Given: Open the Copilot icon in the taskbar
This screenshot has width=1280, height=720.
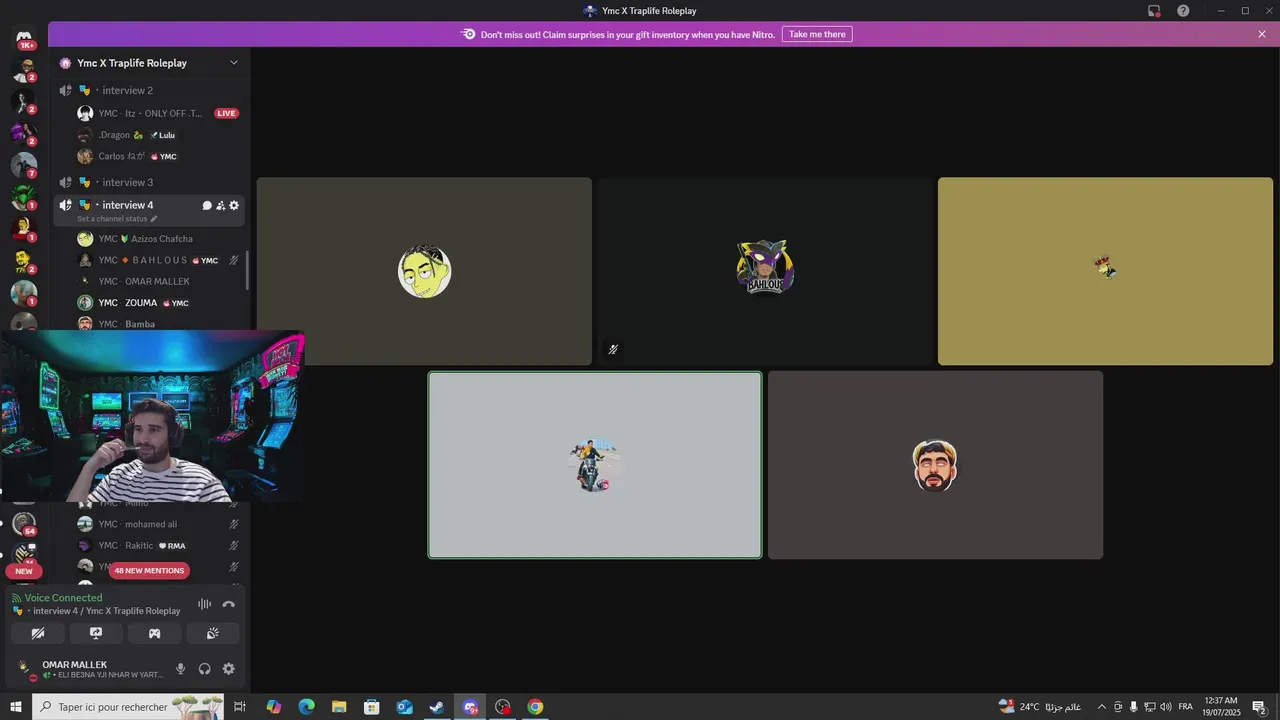Looking at the screenshot, I should (273, 707).
